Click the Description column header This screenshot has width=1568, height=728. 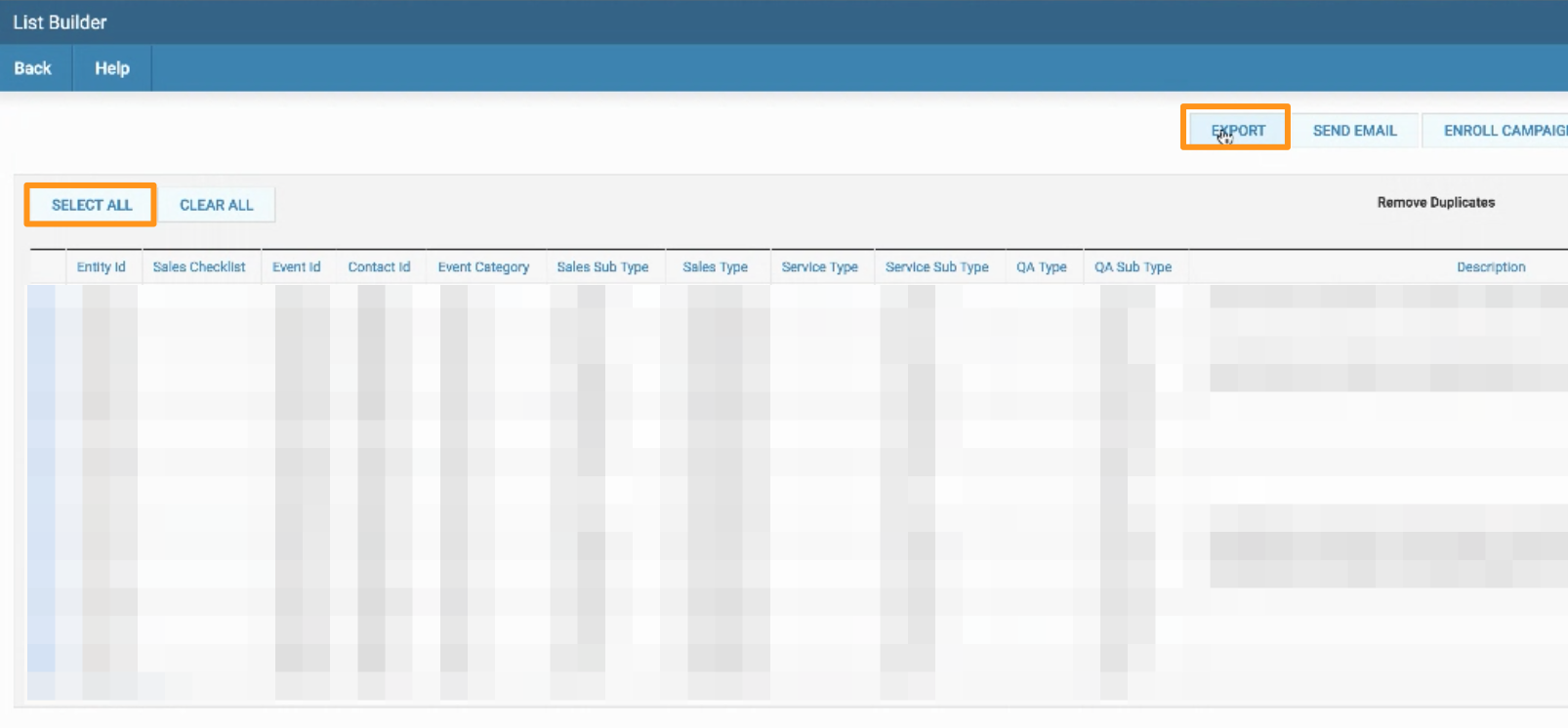click(1490, 266)
